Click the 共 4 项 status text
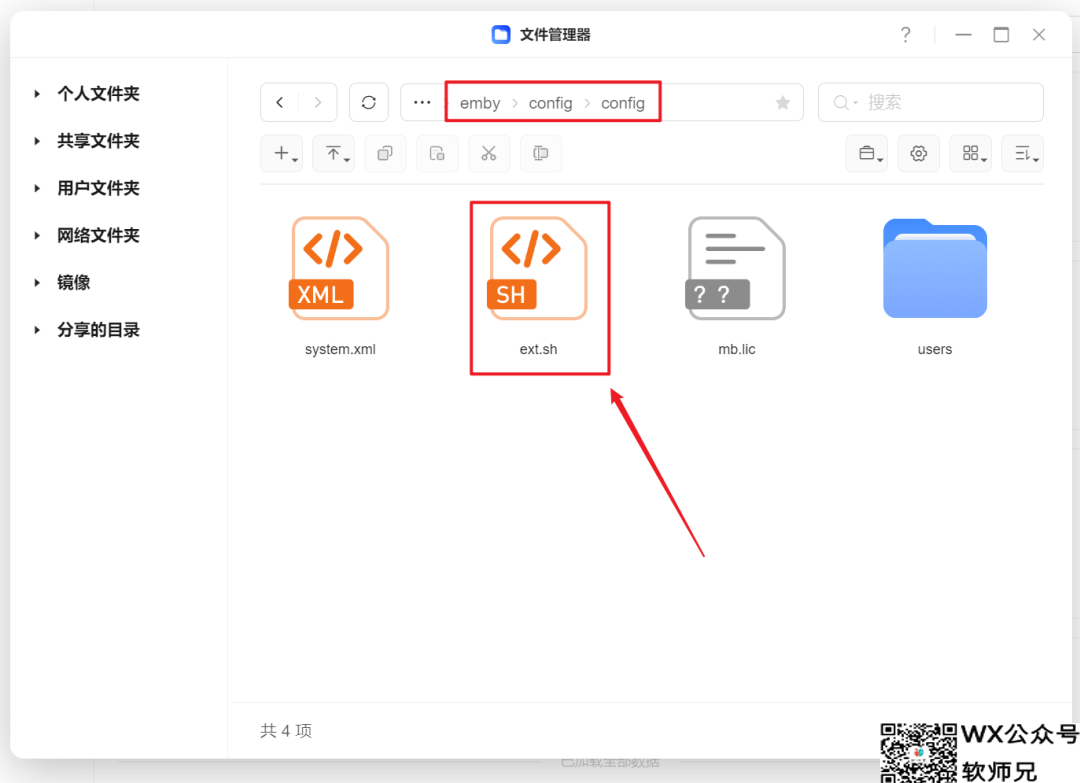The width and height of the screenshot is (1080, 783). pos(286,731)
